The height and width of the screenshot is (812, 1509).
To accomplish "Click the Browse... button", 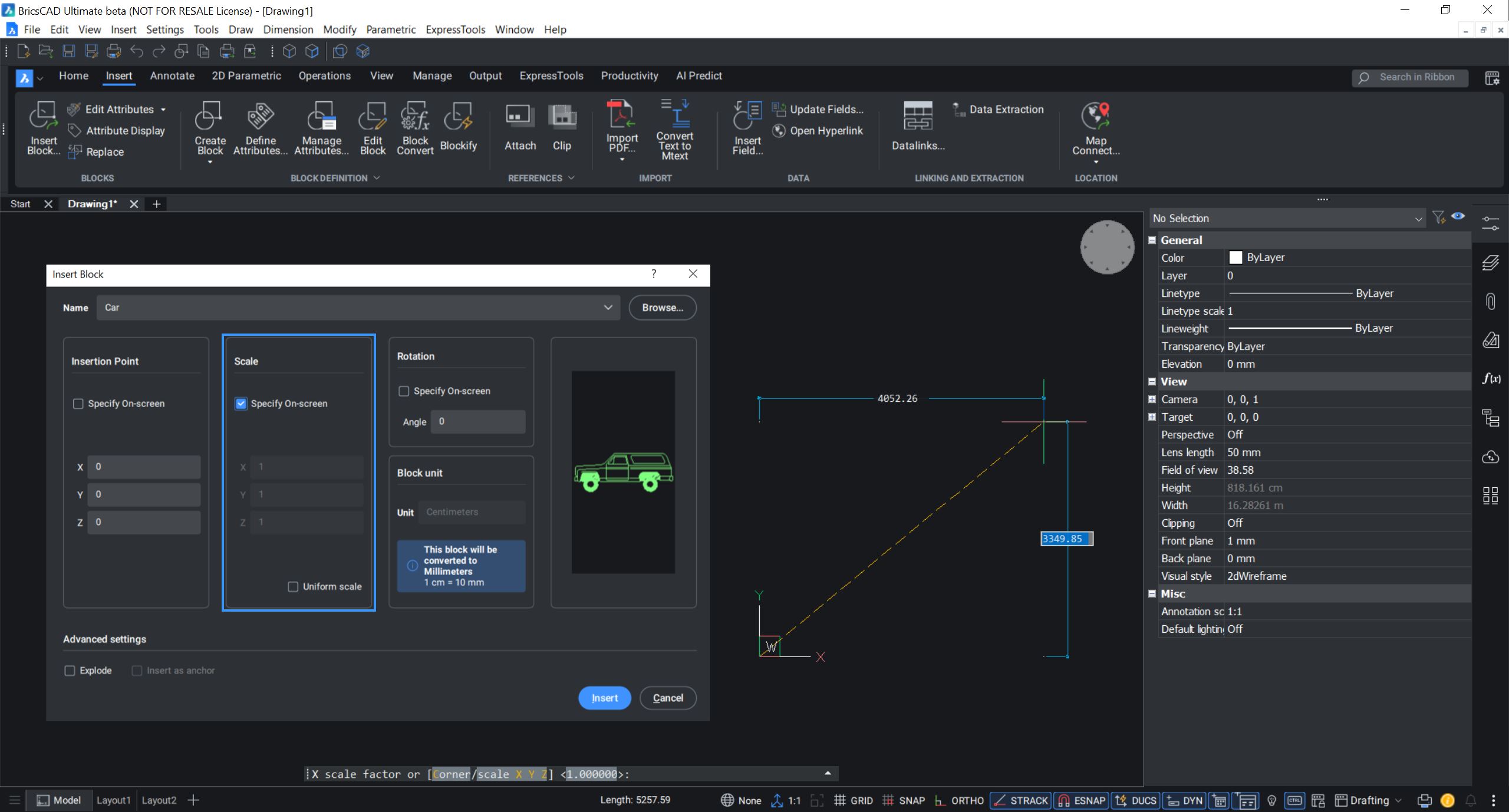I will [662, 308].
